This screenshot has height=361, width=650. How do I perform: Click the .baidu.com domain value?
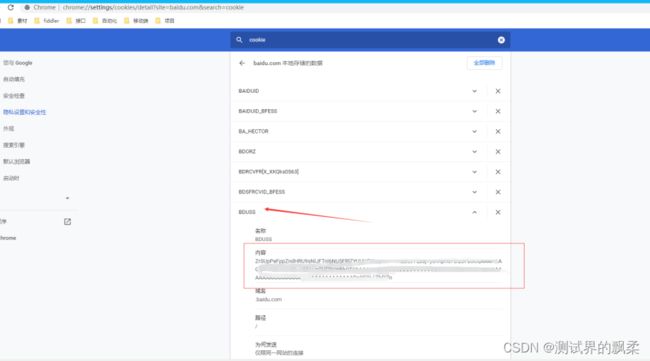click(269, 299)
